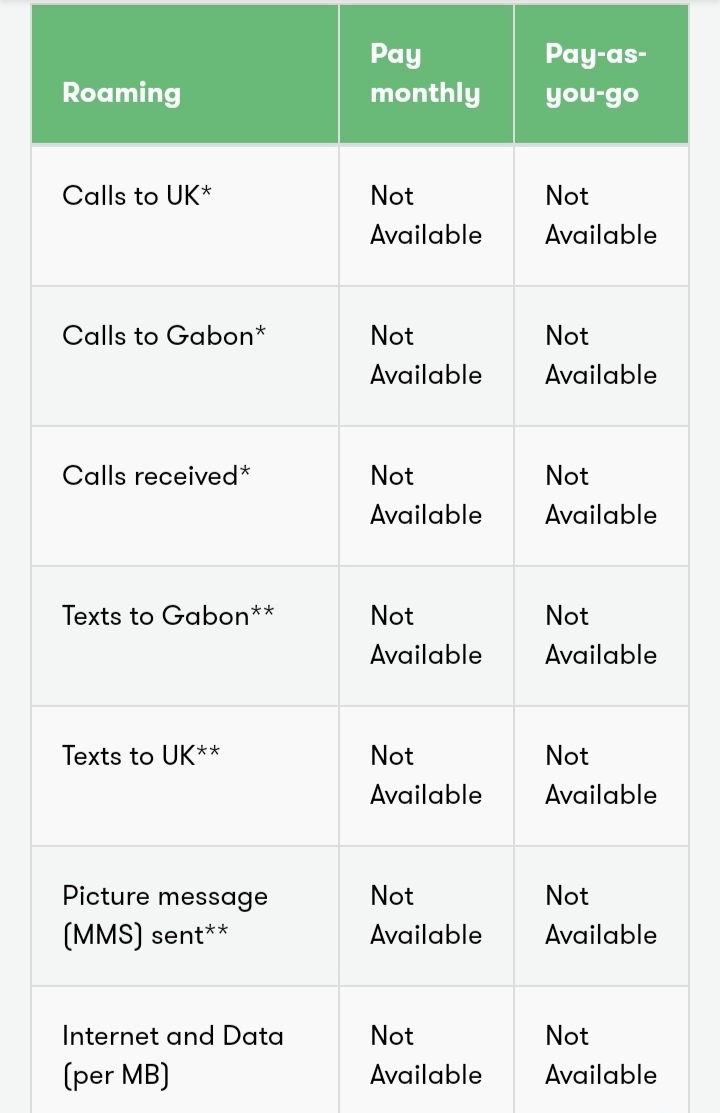
Task: Click the Texts to Gabon row label
Action: (168, 615)
